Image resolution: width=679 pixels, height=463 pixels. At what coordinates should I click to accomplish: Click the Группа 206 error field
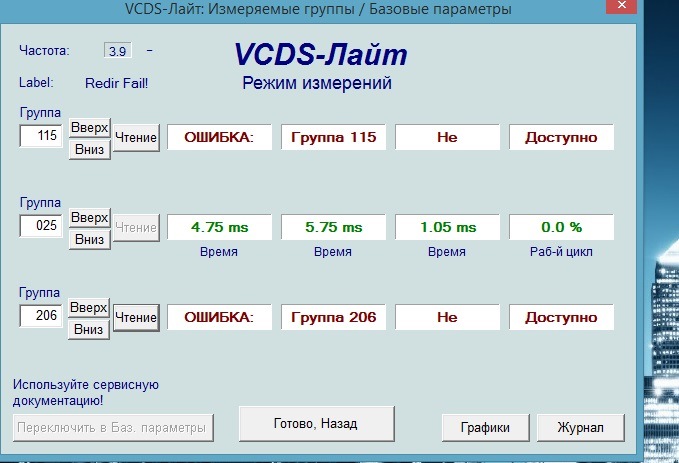333,317
